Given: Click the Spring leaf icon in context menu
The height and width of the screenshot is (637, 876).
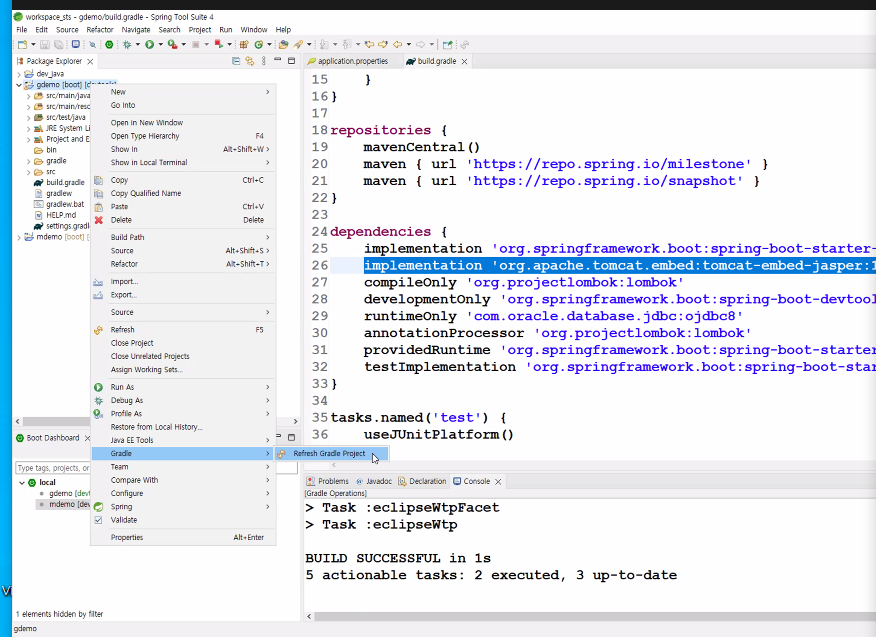Looking at the screenshot, I should tap(98, 507).
